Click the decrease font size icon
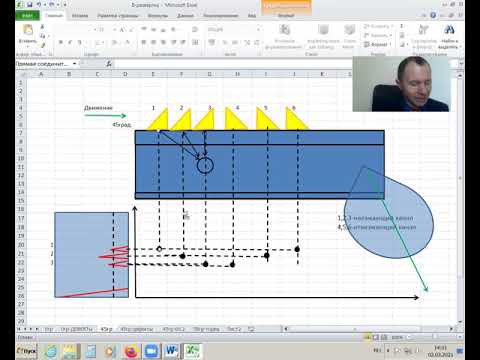Viewport: 480px width, 360px height. 131,29
